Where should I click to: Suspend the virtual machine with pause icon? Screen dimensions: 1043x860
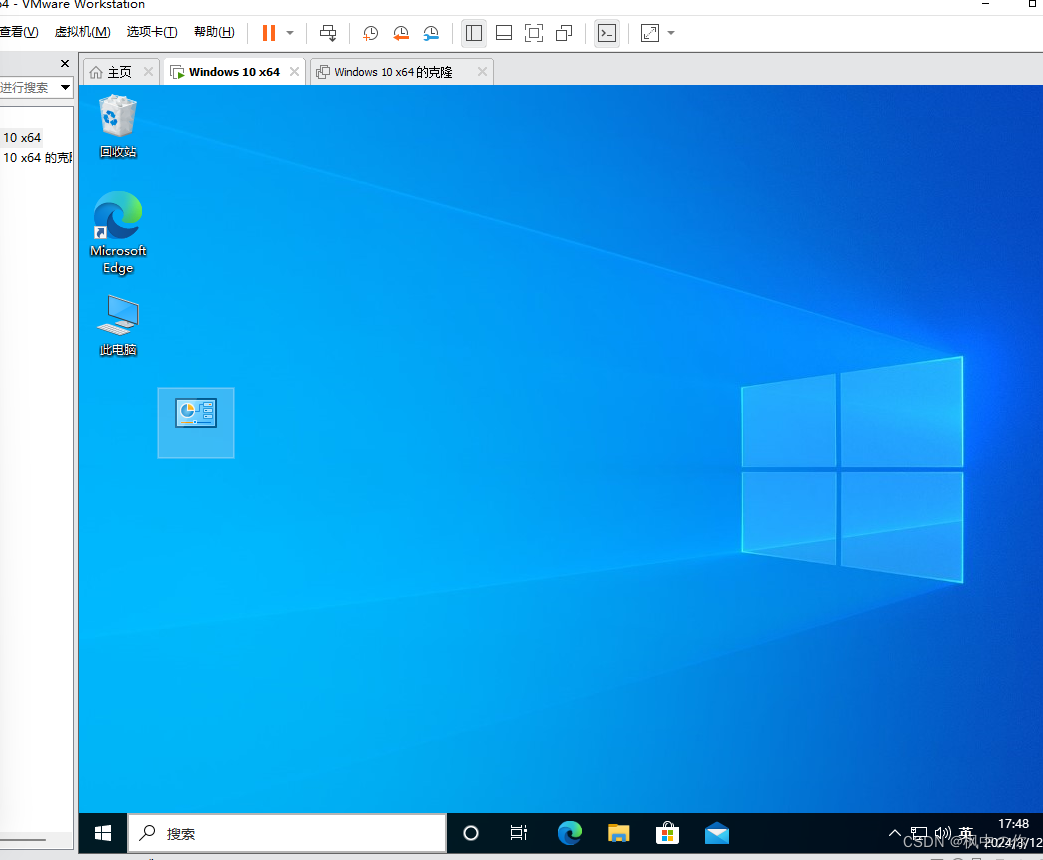point(270,32)
